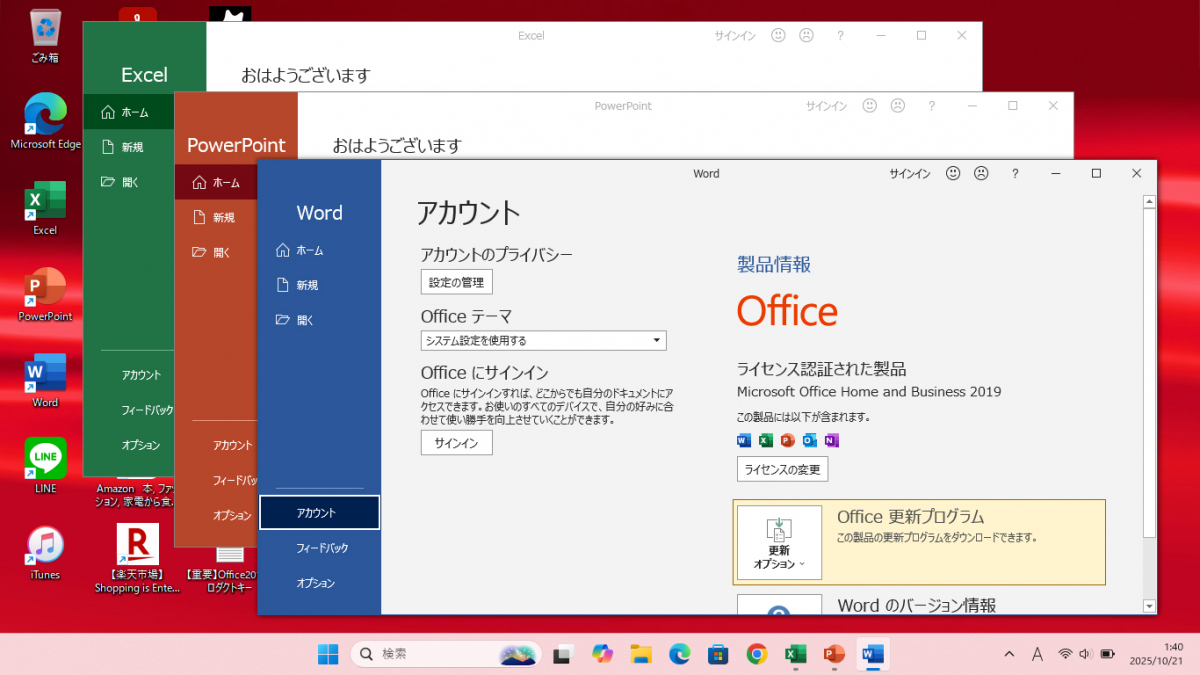
Task: Open the Update Options dropdown button
Action: pyautogui.click(x=779, y=542)
